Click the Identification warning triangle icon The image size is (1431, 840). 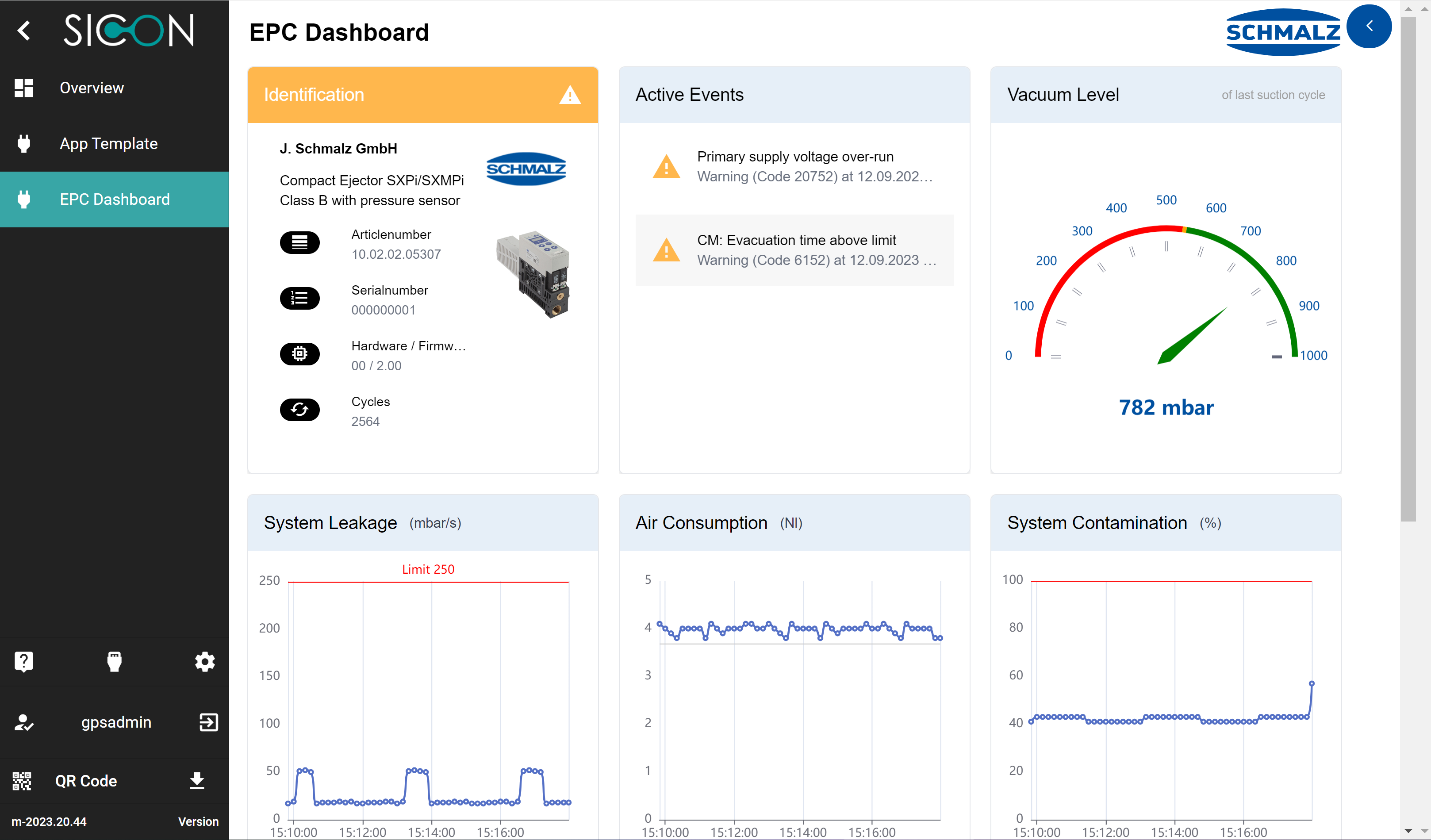(x=570, y=95)
